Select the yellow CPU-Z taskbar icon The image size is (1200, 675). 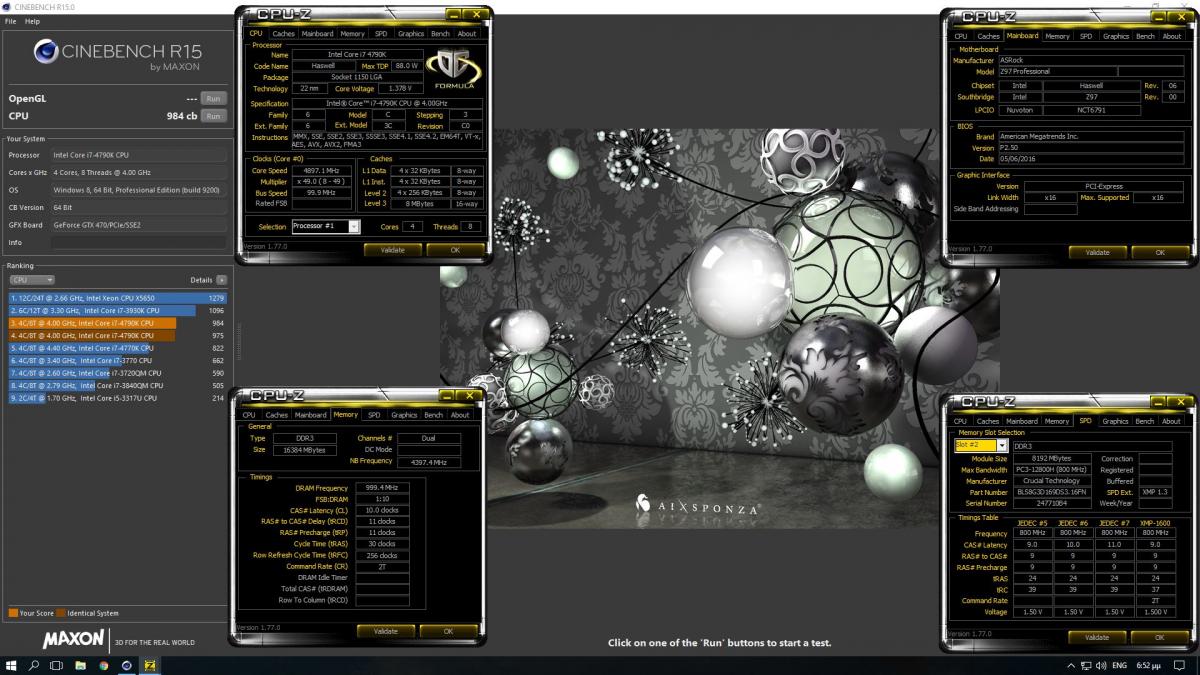coord(150,665)
